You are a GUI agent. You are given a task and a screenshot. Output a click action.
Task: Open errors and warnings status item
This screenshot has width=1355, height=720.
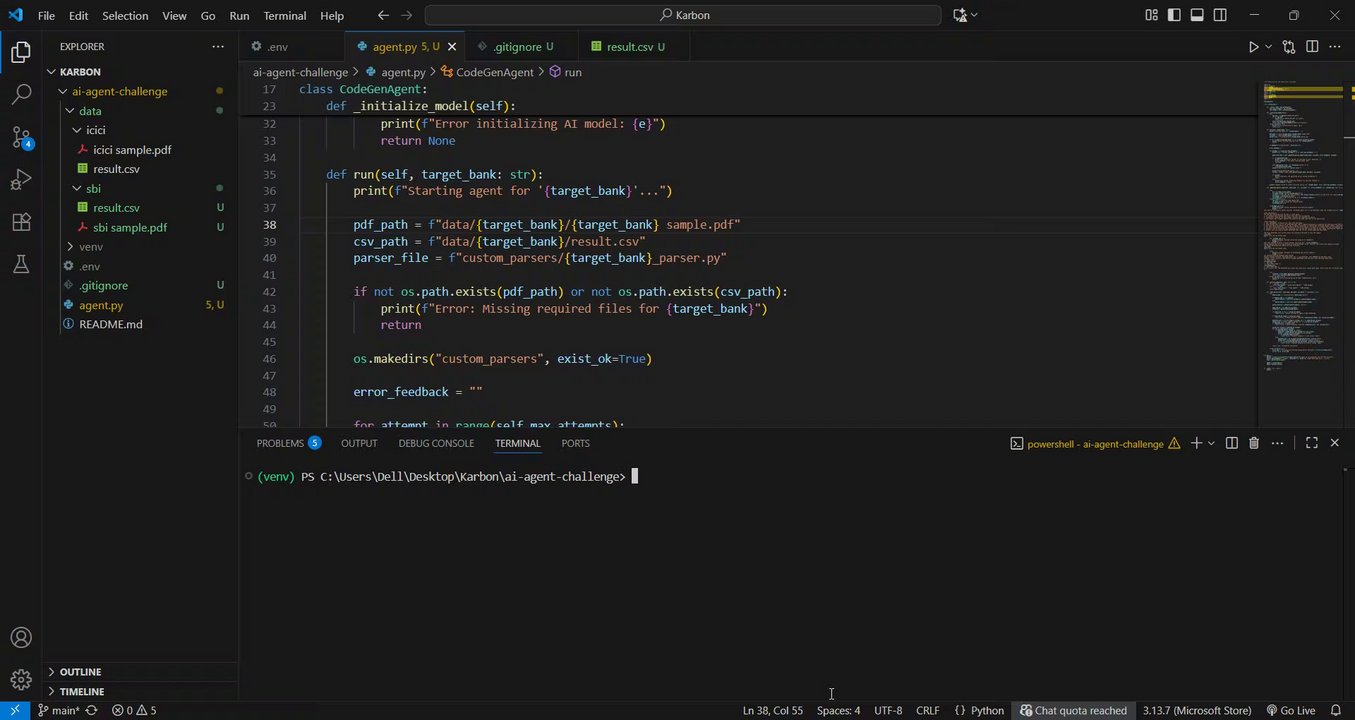tap(134, 710)
